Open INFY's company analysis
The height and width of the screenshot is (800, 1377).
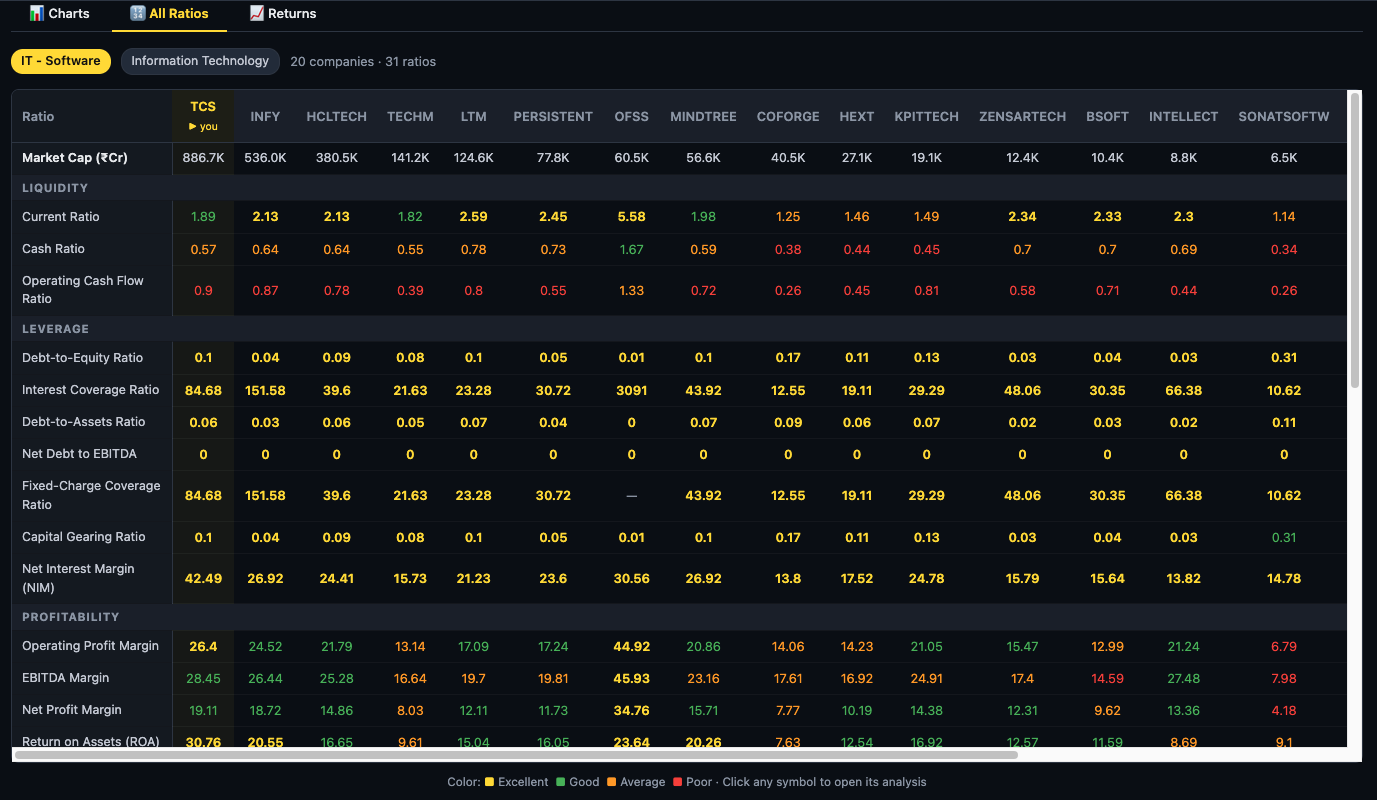pyautogui.click(x=265, y=116)
